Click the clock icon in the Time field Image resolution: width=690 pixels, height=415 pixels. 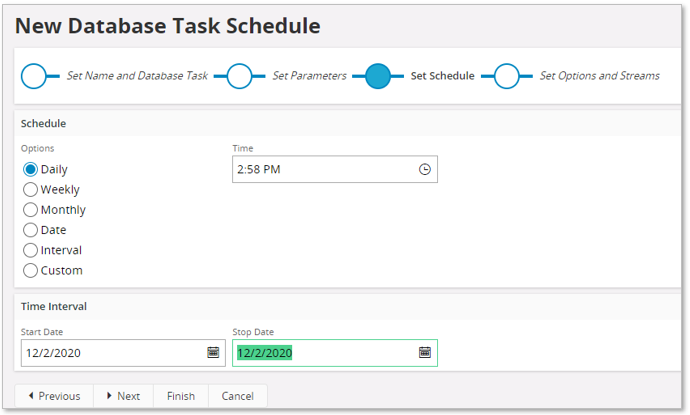coord(425,170)
